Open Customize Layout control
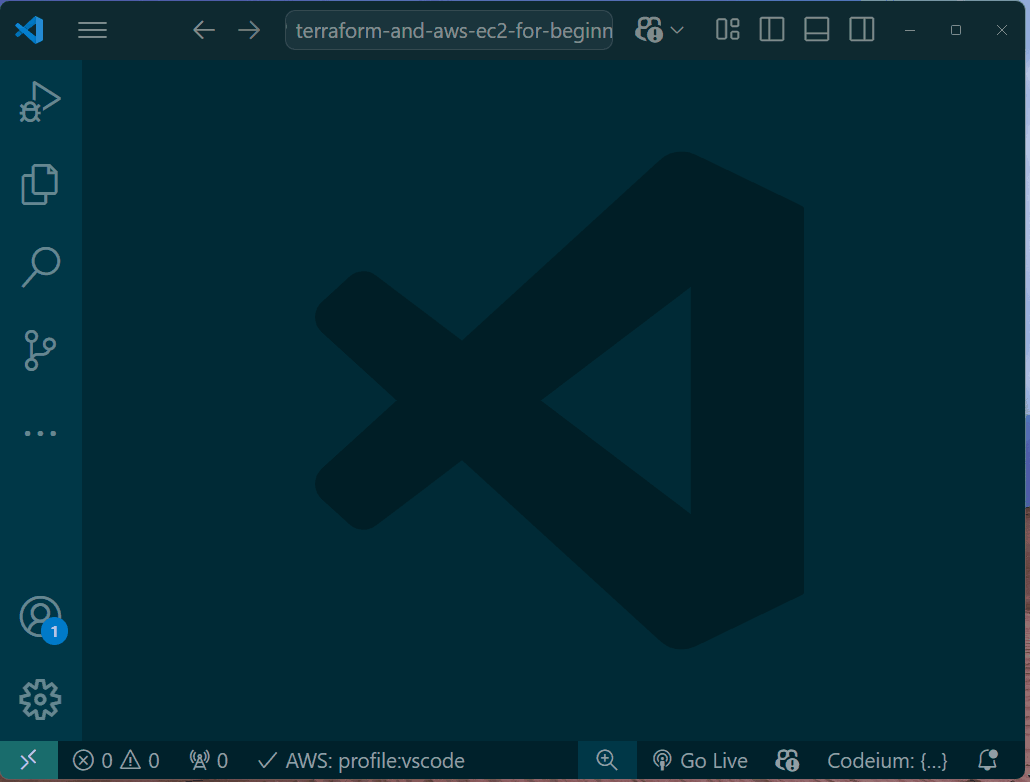 click(x=727, y=30)
